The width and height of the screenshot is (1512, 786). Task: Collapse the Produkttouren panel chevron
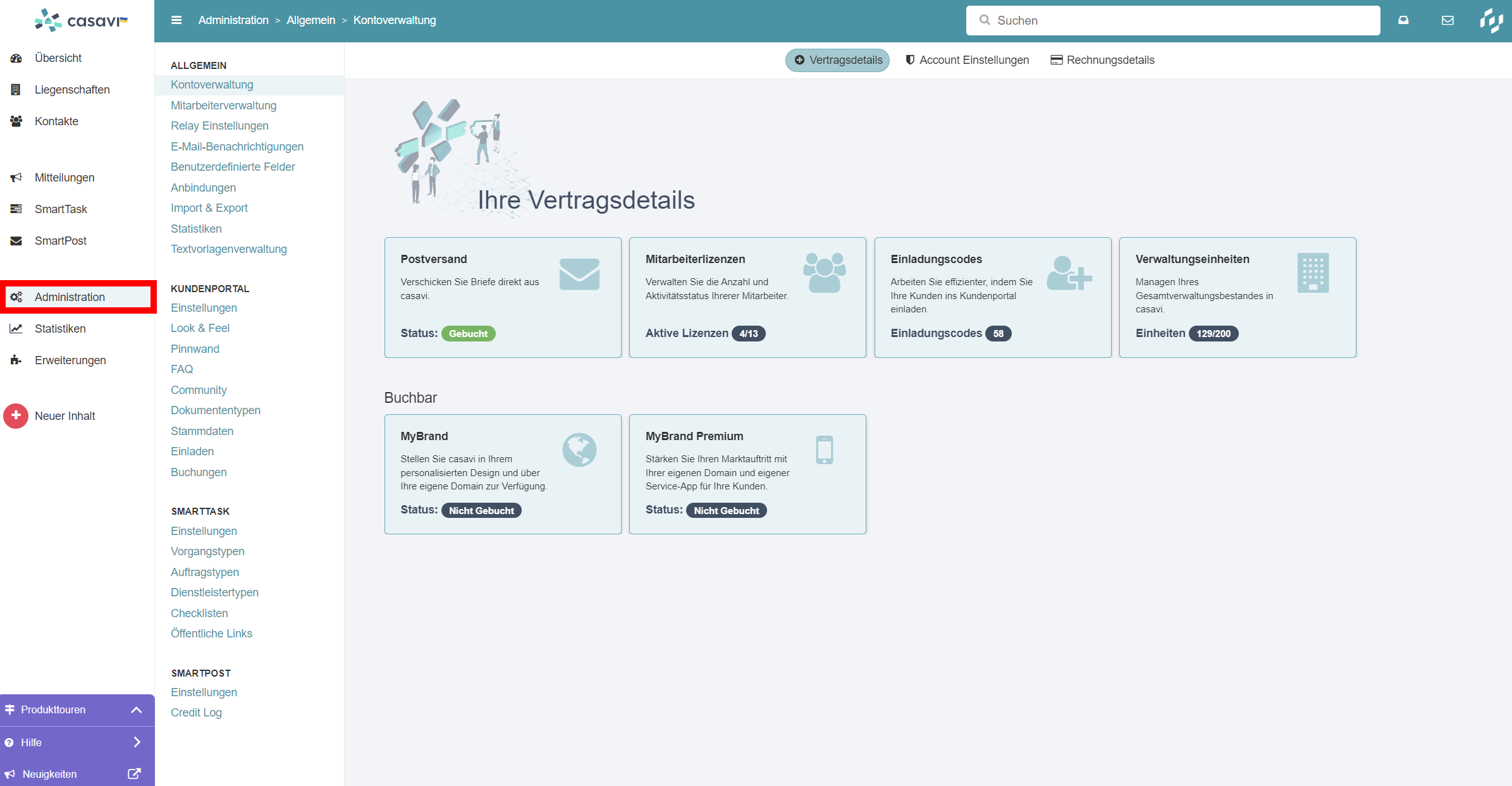point(136,709)
